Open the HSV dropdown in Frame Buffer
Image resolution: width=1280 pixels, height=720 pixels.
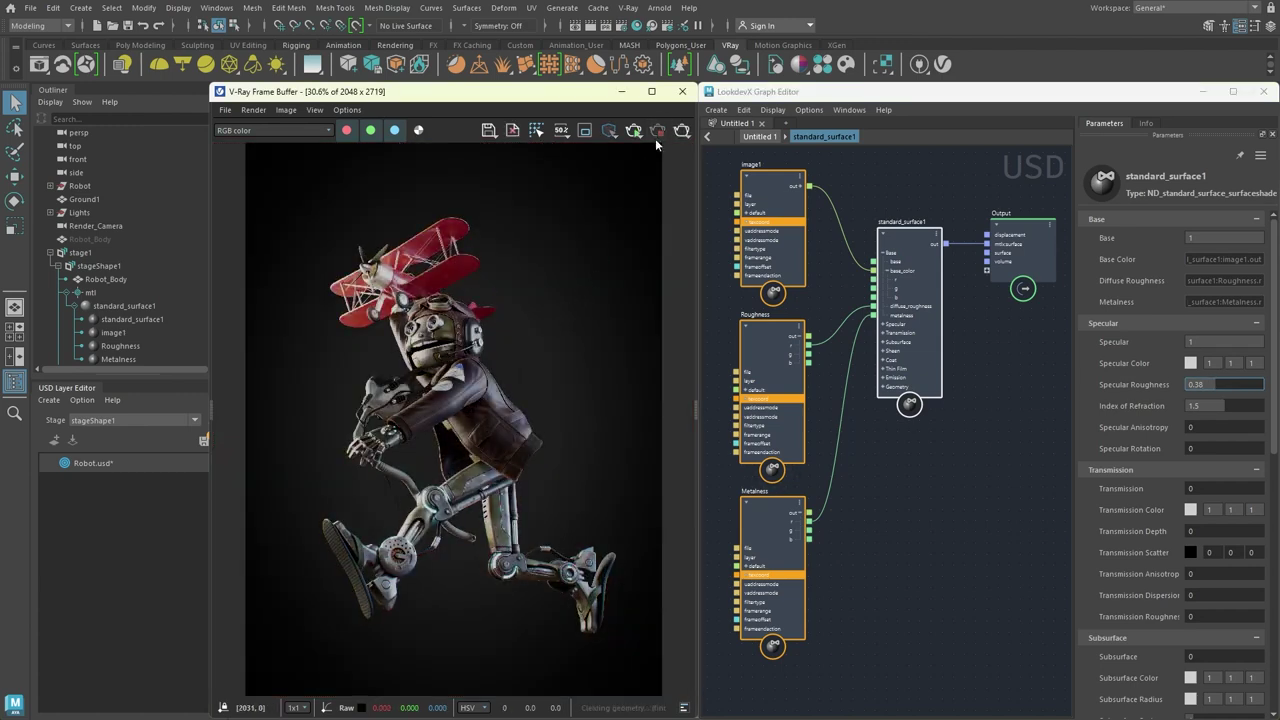472,708
